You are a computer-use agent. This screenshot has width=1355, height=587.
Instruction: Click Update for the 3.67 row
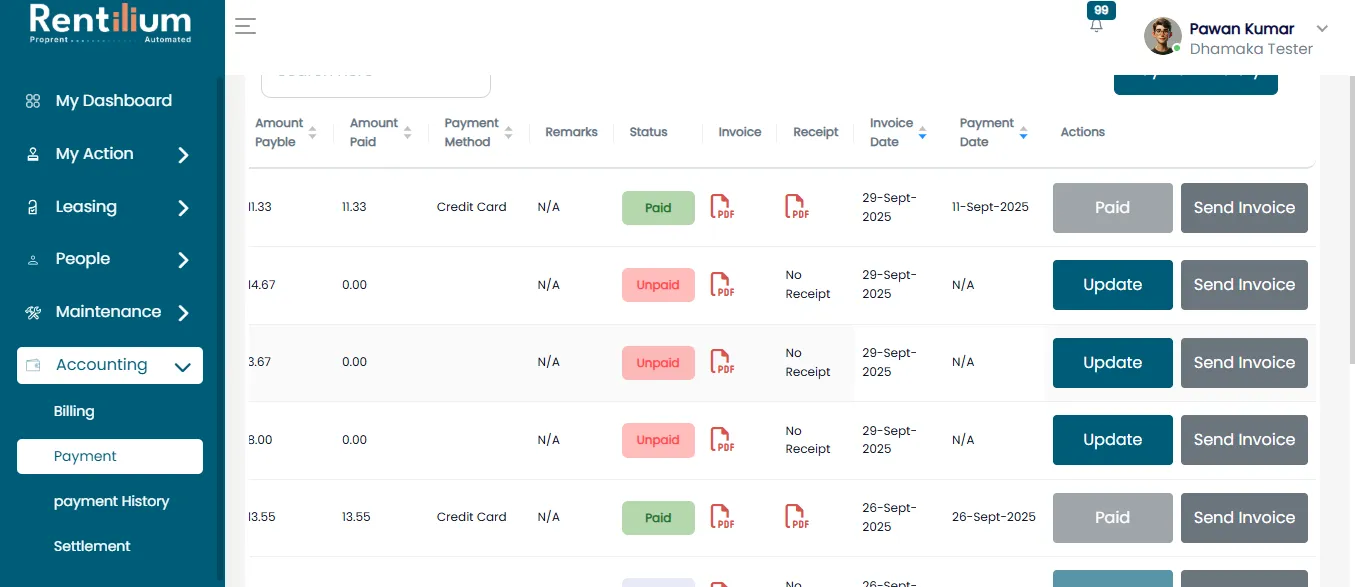coord(1113,363)
